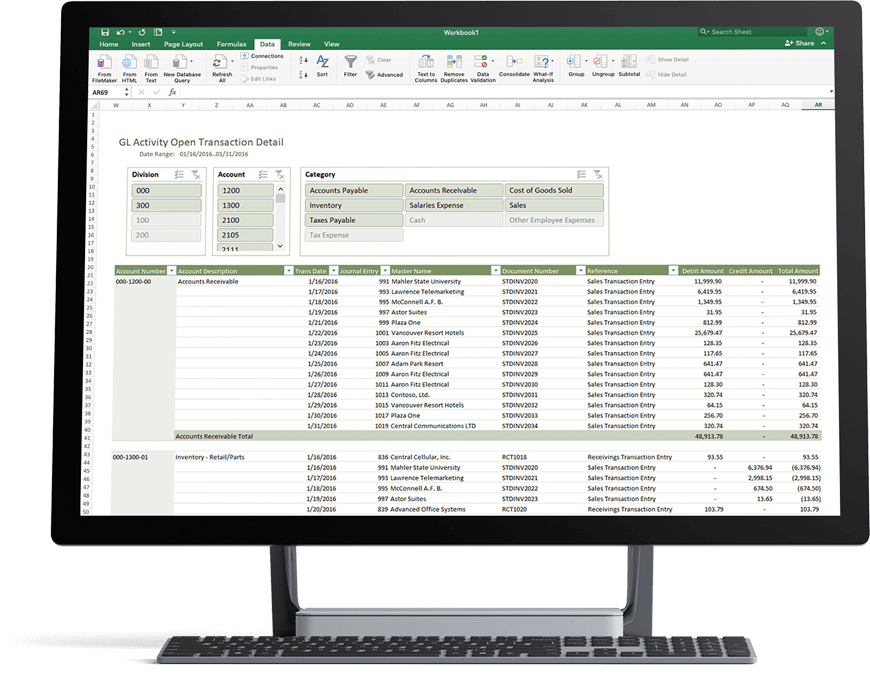Click the Share button
The height and width of the screenshot is (689, 870).
(x=806, y=43)
